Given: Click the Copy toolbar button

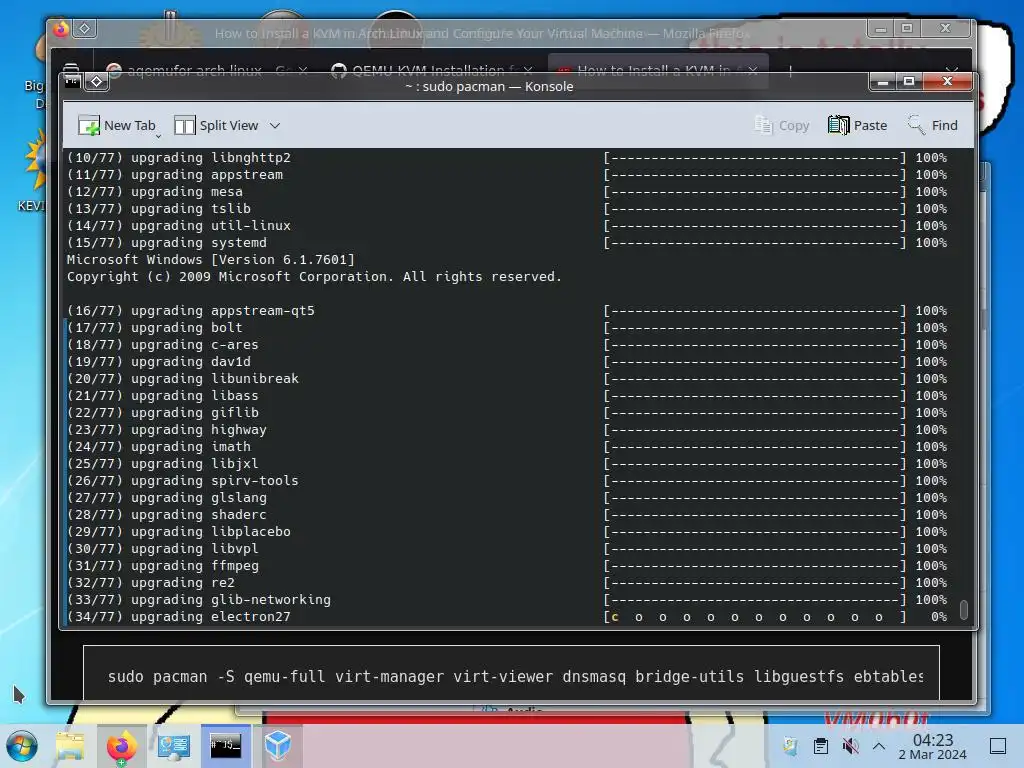Looking at the screenshot, I should coord(782,125).
